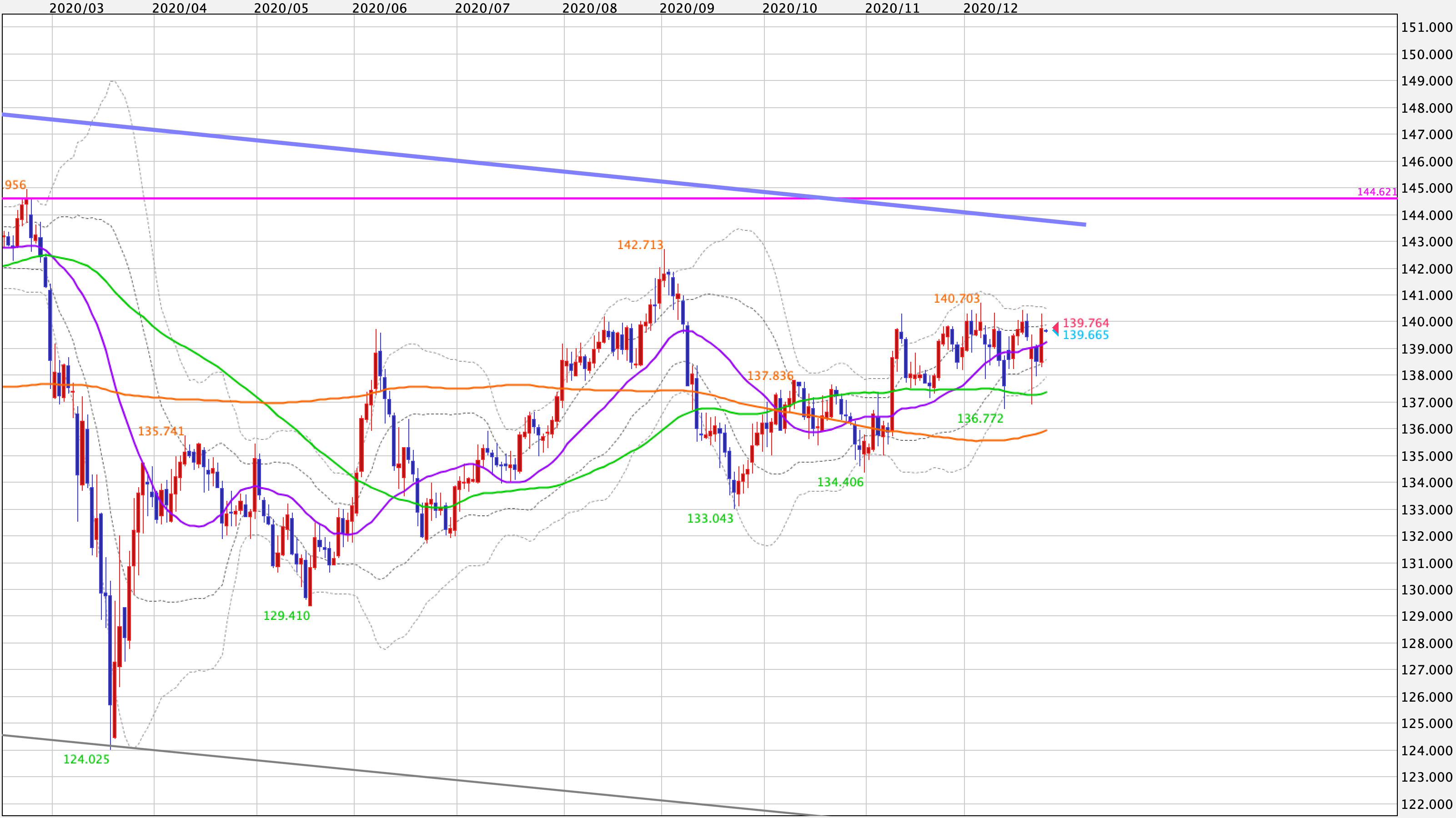The image size is (1456, 818).
Task: Click 151.000 on the price axis
Action: (1426, 27)
